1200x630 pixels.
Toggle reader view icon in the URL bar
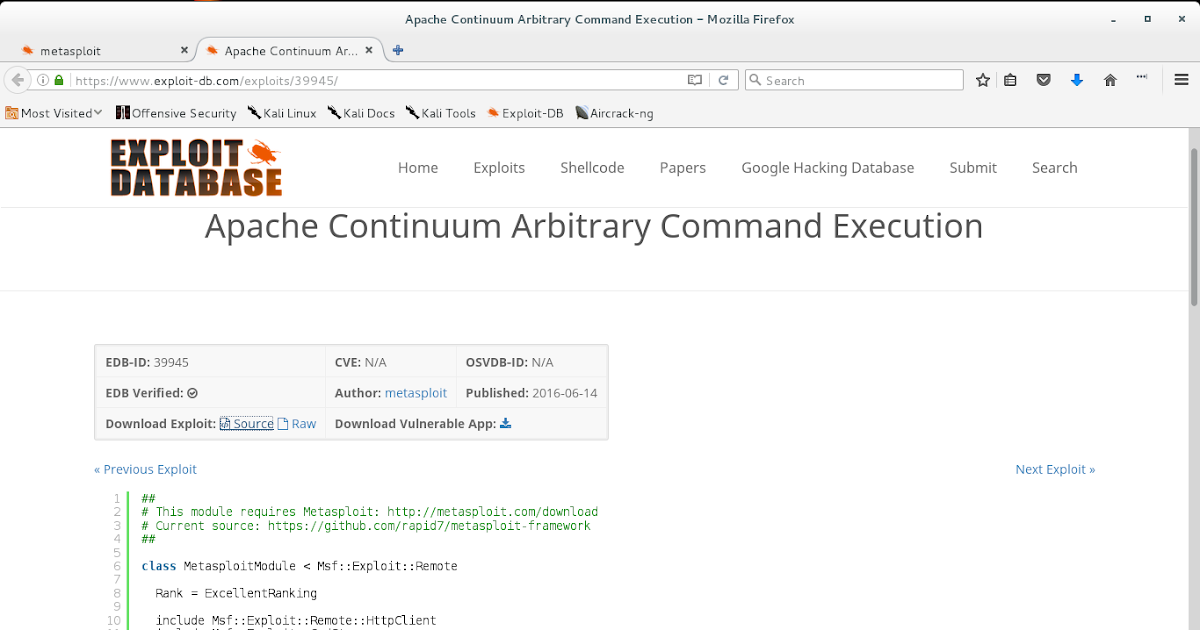694,80
